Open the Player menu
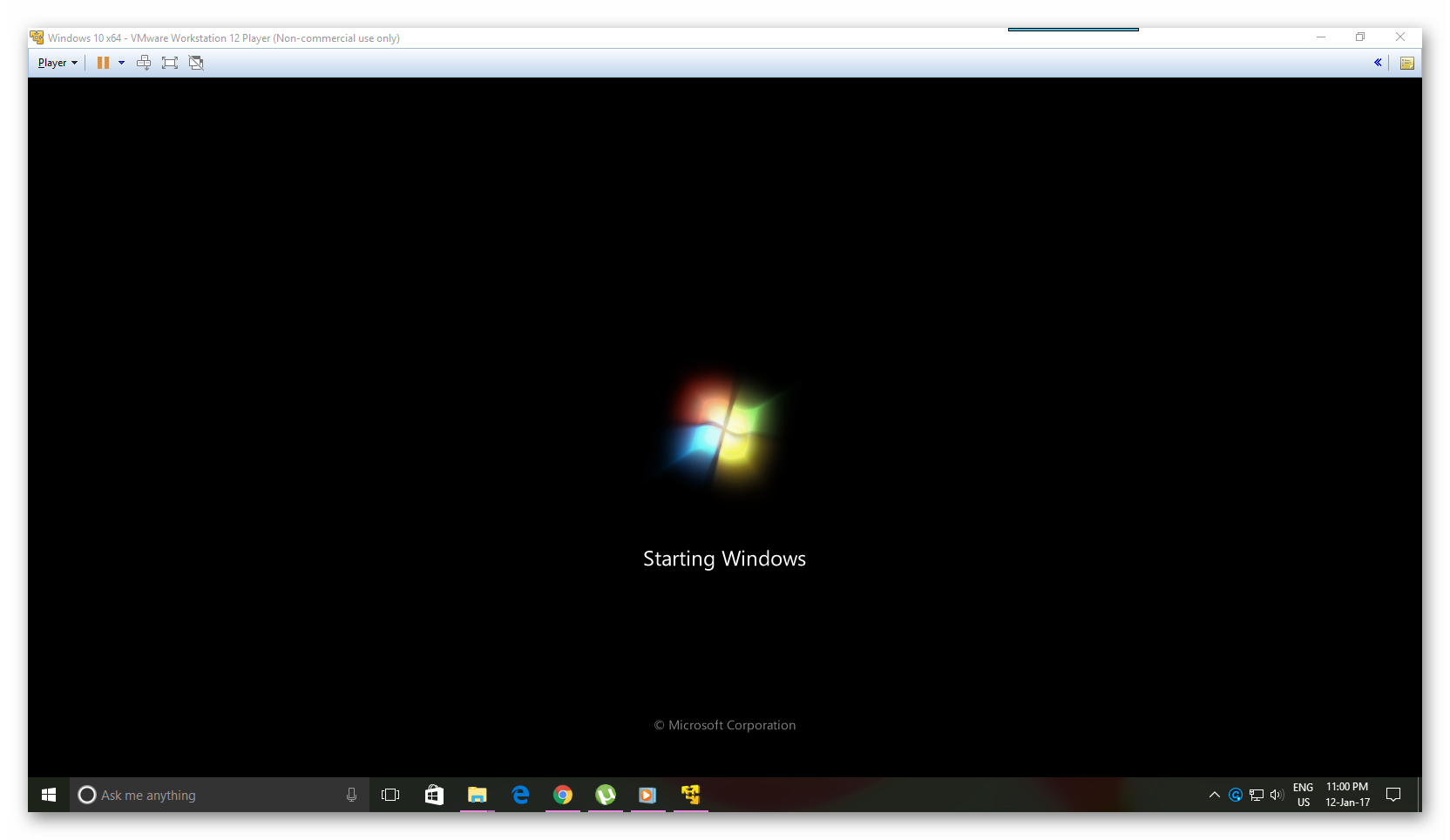This screenshot has height=840, width=1450. [x=58, y=63]
